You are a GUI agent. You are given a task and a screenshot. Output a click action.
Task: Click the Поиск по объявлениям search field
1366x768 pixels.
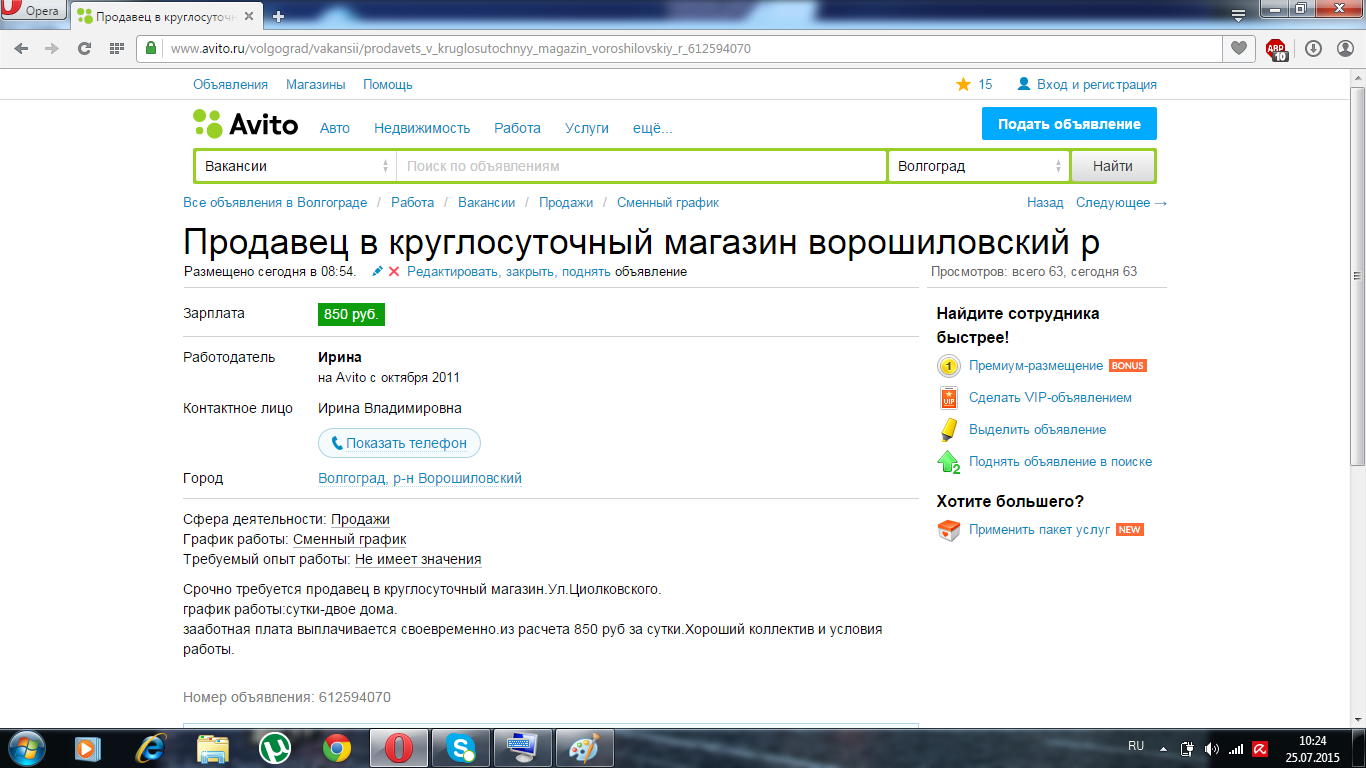[x=641, y=166]
